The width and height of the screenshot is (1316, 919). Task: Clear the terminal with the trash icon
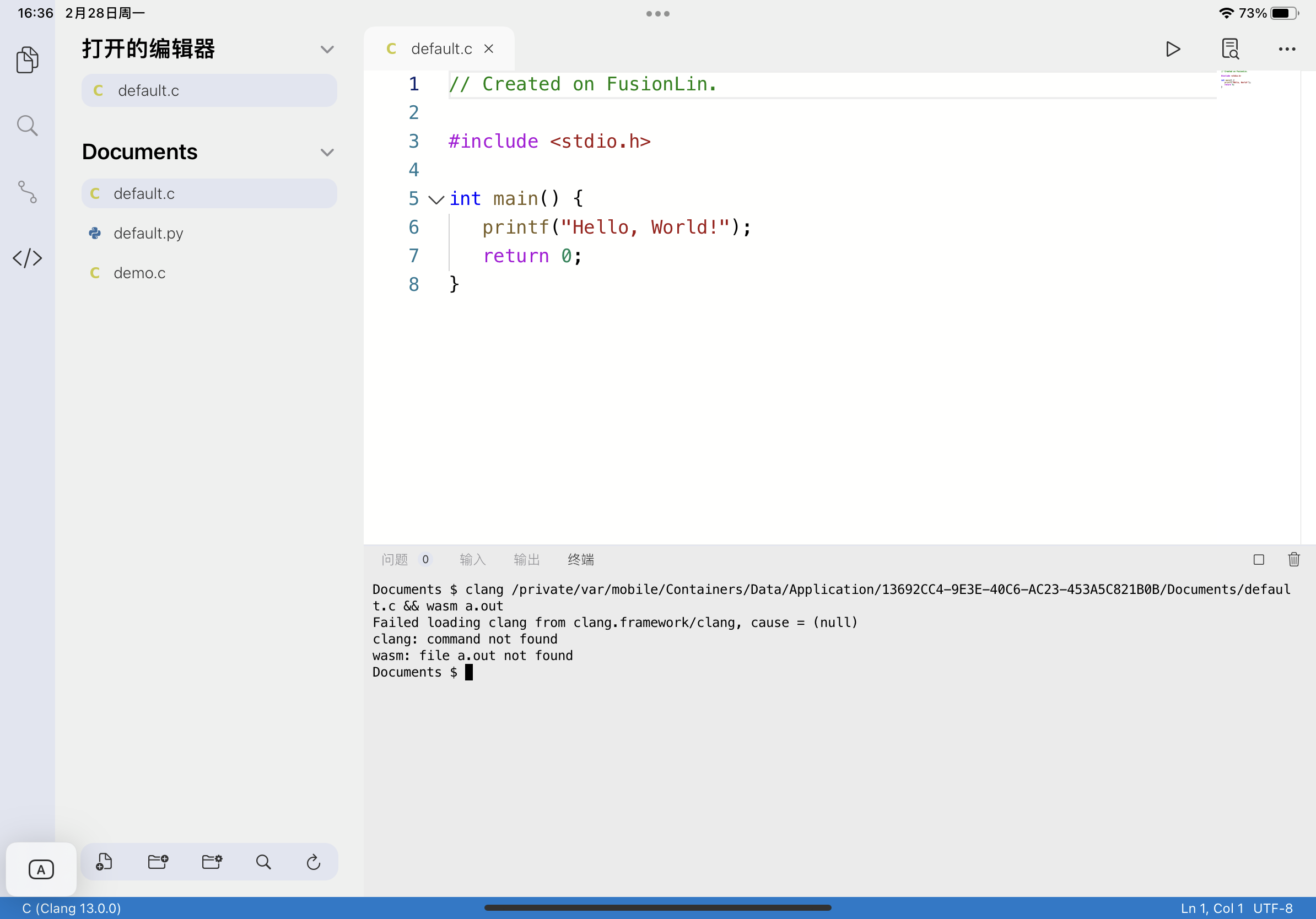(1294, 560)
